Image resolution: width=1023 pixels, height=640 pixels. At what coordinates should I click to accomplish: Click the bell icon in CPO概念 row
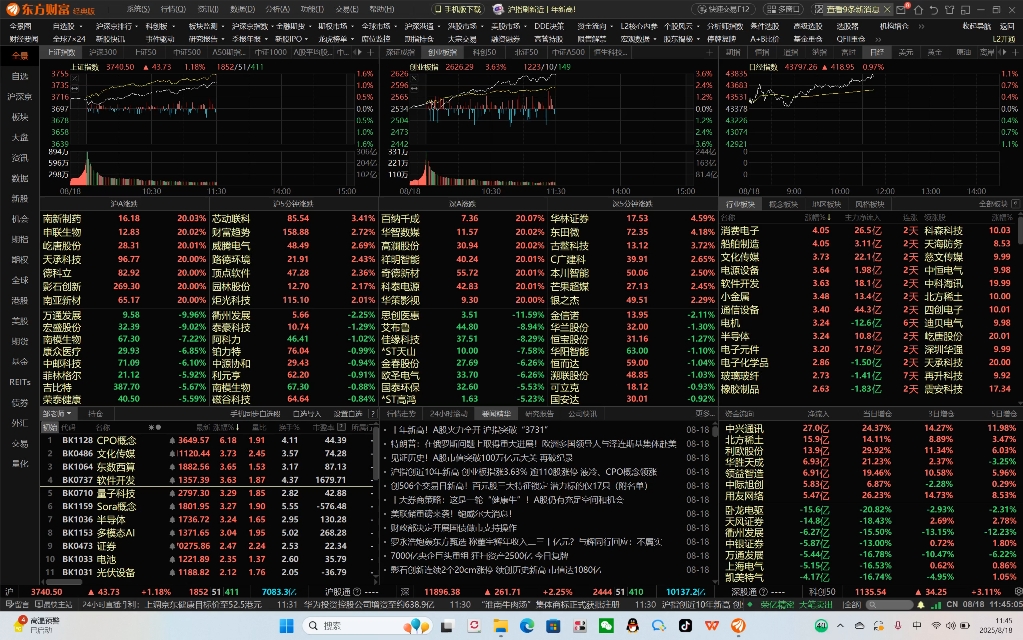click(172, 440)
